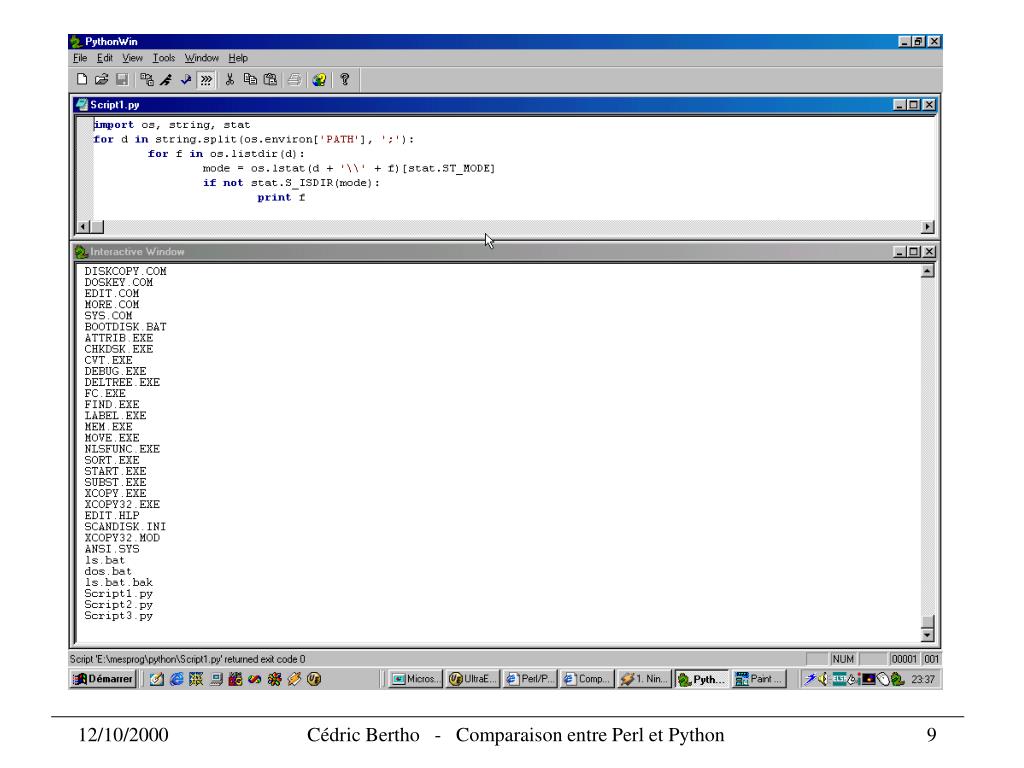Click the Pyth... taskbar button
The height and width of the screenshot is (768, 1024).
(701, 679)
